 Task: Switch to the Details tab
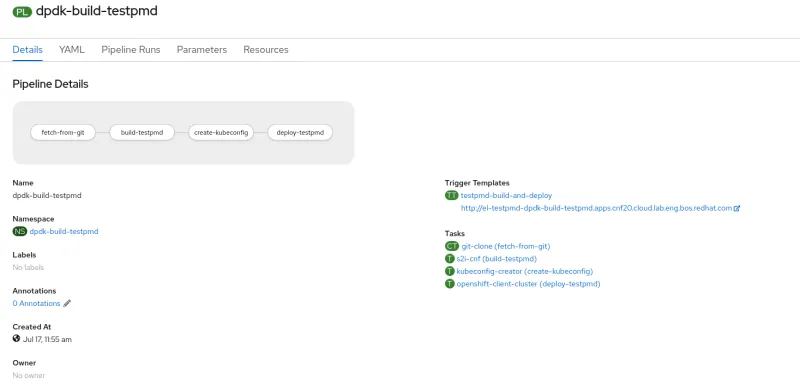[x=28, y=50]
